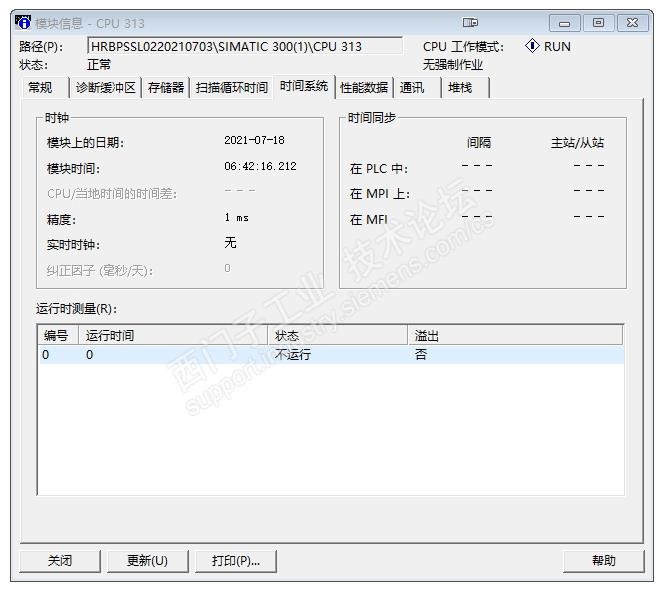Click the precision value 1 ms
Image resolution: width=662 pixels, height=594 pixels.
coord(236,218)
